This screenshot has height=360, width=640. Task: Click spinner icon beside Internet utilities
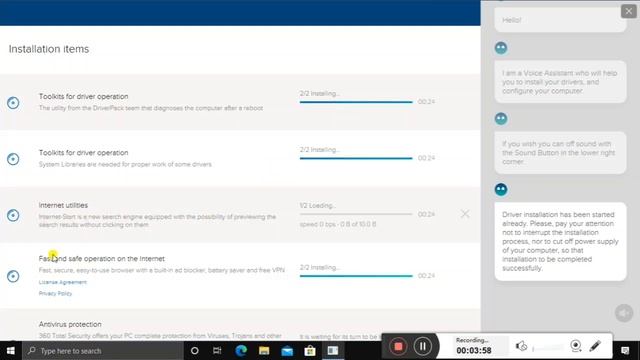[x=13, y=215]
